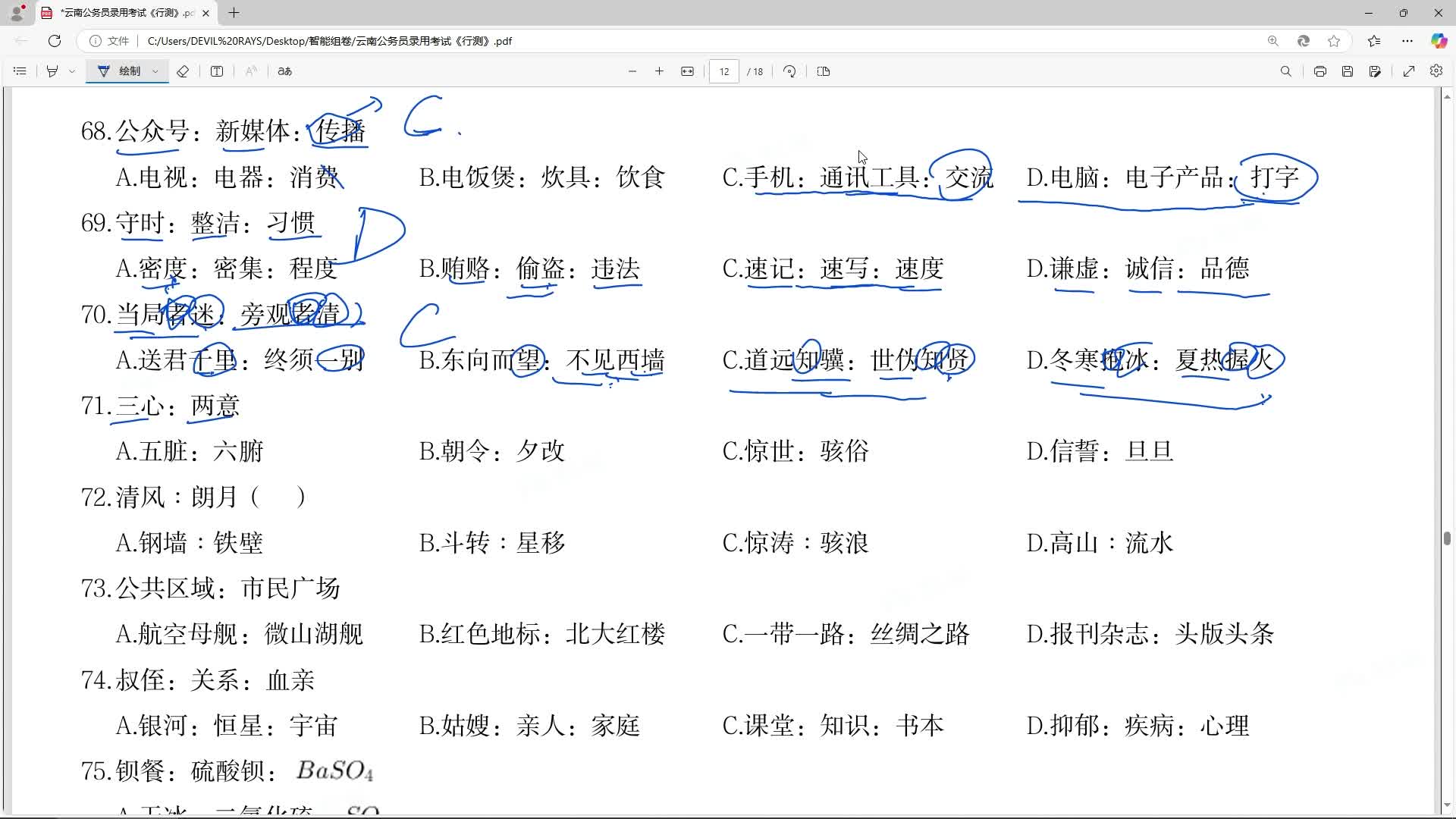Rotate the PDF page

(789, 71)
